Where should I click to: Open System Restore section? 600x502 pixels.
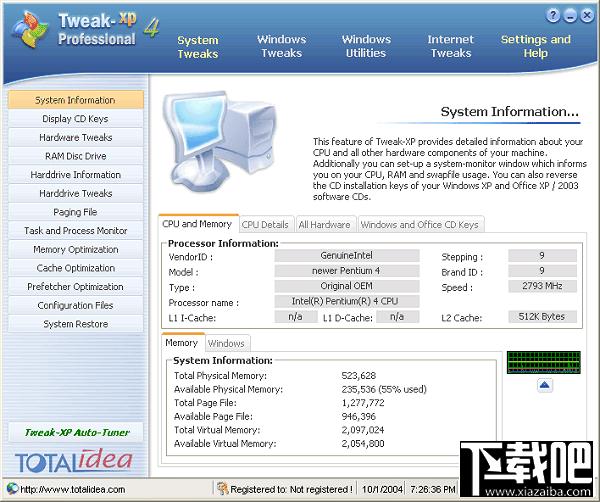click(x=75, y=324)
